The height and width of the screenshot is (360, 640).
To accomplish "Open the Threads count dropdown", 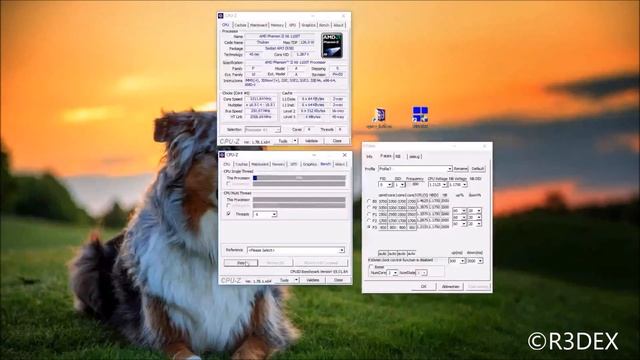I will coord(265,214).
